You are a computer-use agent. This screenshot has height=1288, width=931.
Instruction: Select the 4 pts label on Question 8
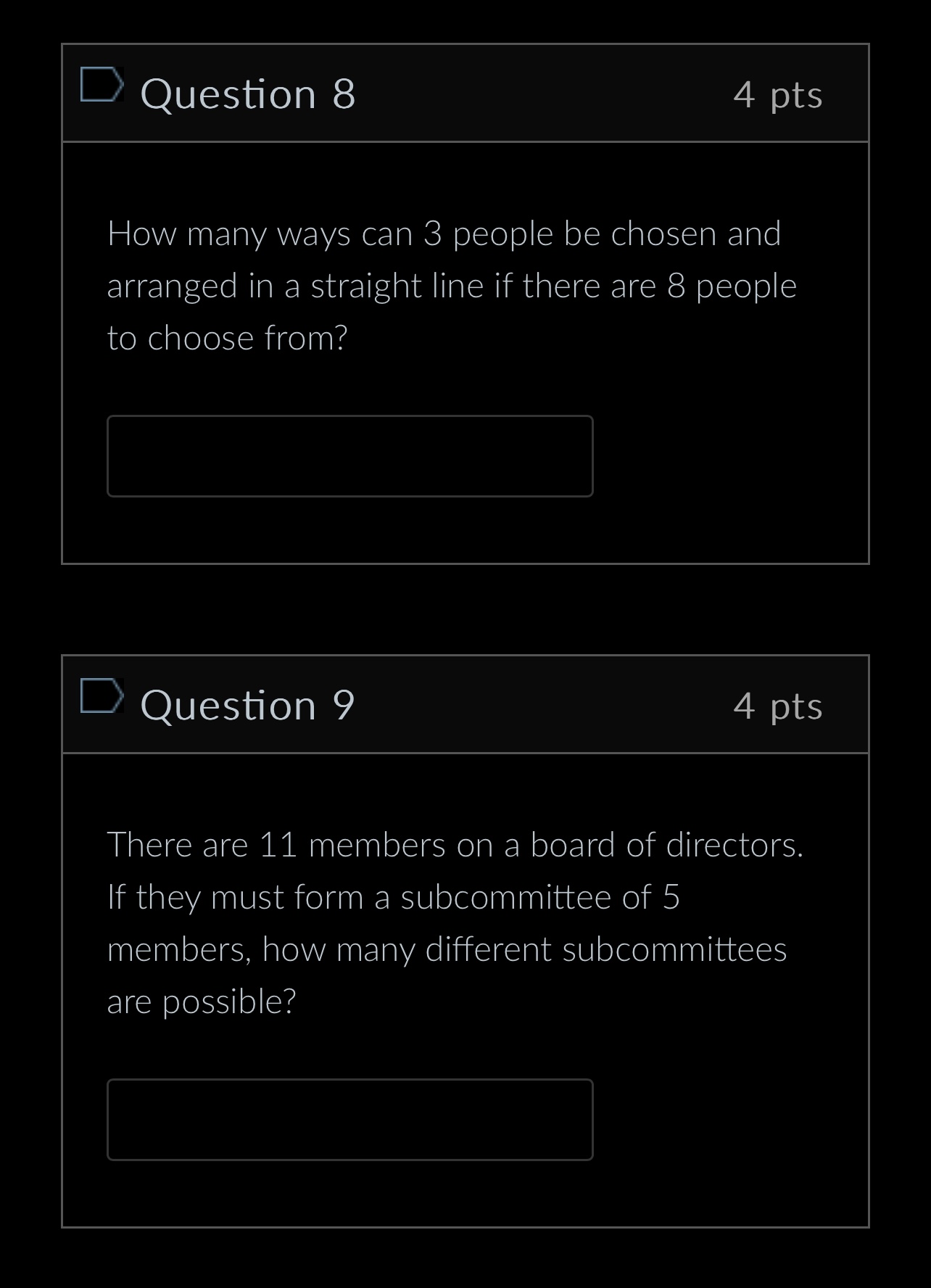tap(779, 96)
